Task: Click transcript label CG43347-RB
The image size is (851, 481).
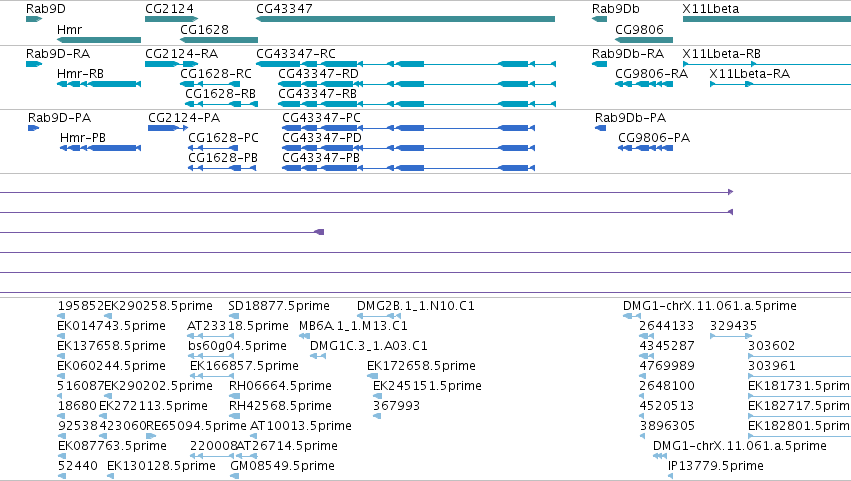Action: click(317, 94)
